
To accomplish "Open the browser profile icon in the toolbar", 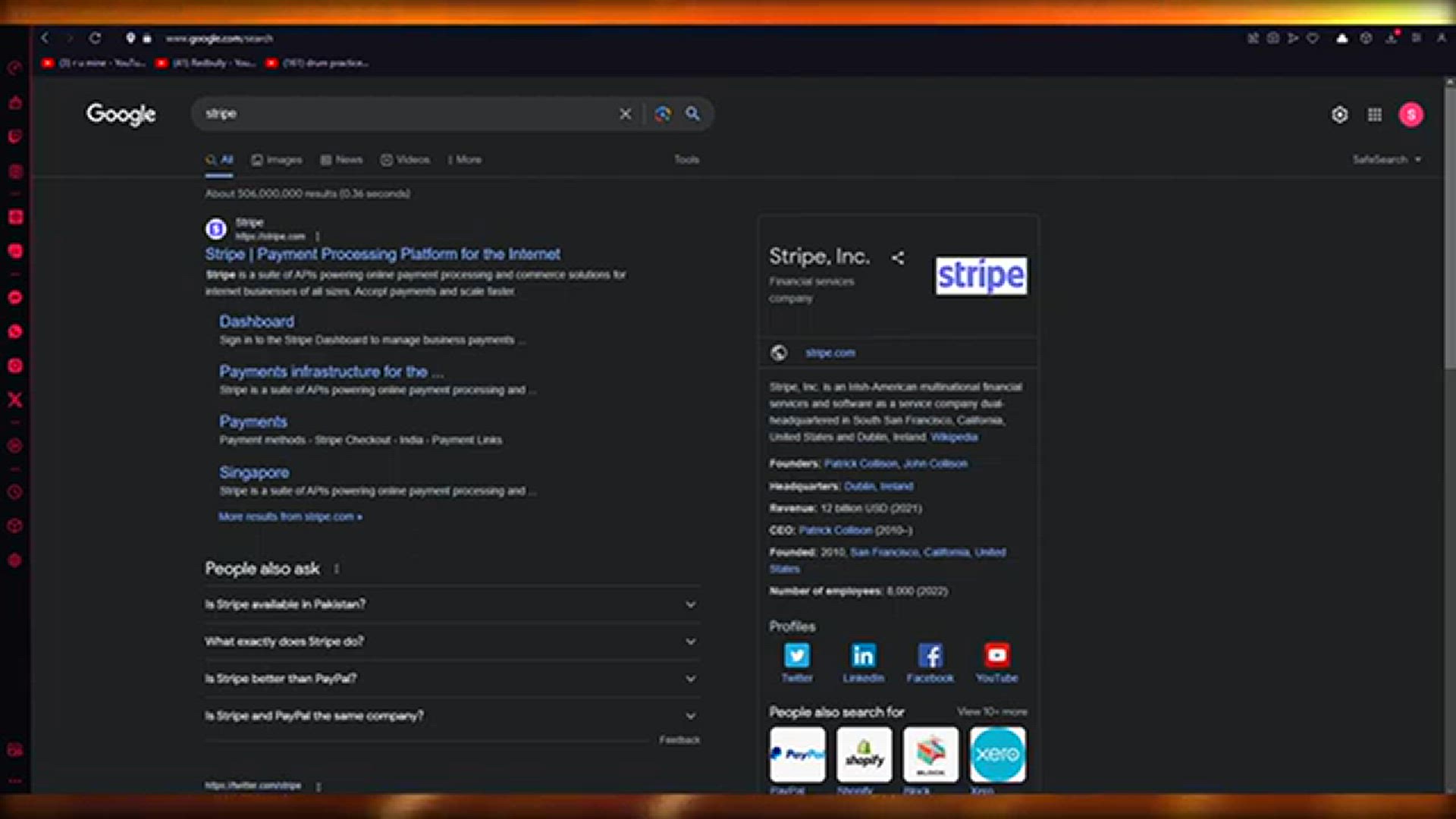I will click(1441, 38).
